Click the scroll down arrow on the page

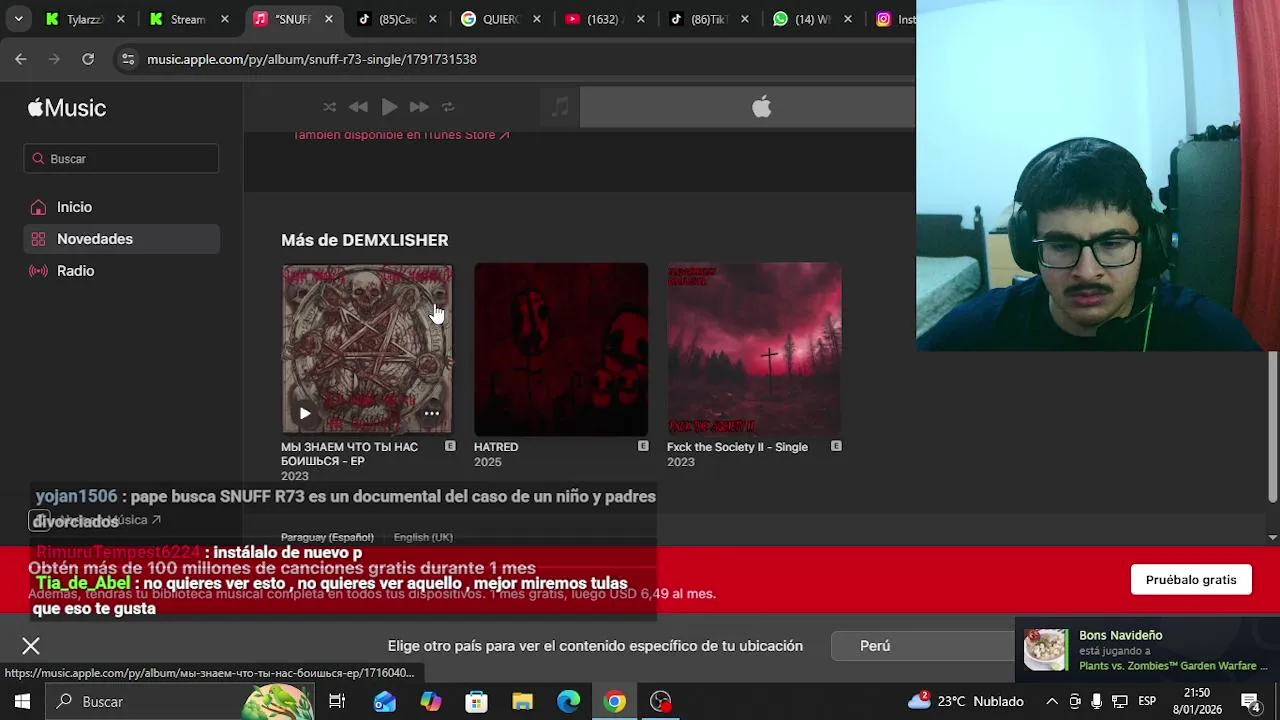1272,537
